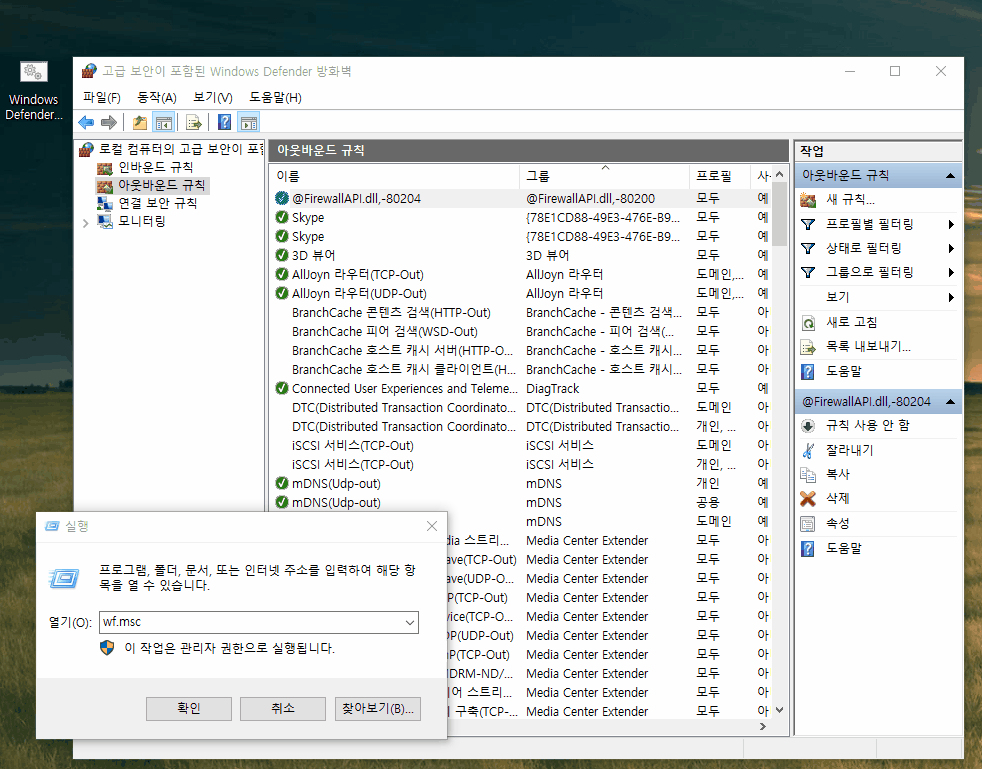Click the export list (목록 내보내기) action icon
The image size is (982, 769).
click(x=809, y=347)
